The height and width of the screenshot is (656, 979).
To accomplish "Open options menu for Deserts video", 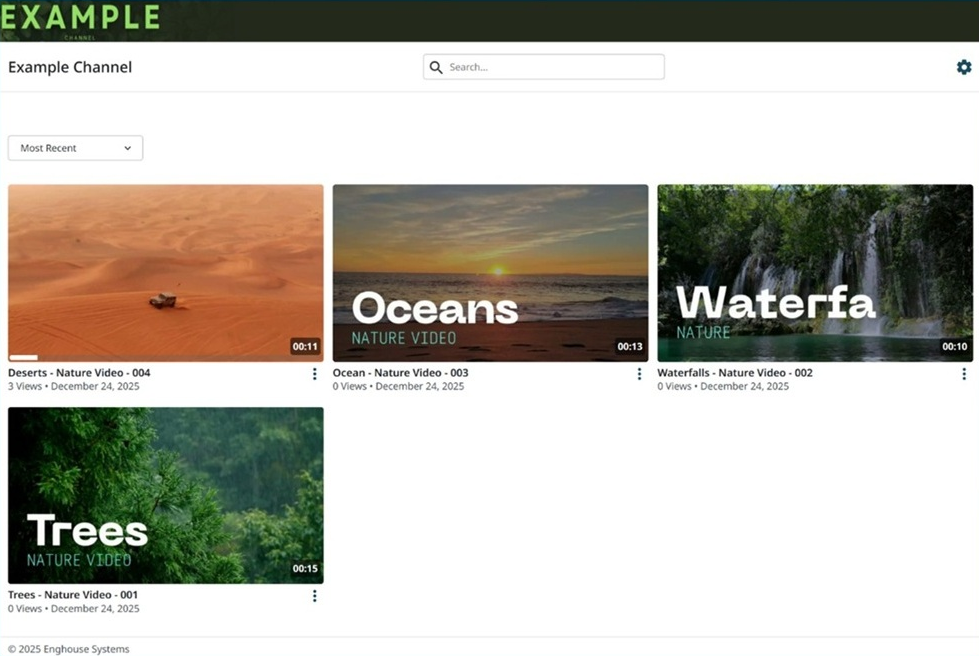I will 314,374.
